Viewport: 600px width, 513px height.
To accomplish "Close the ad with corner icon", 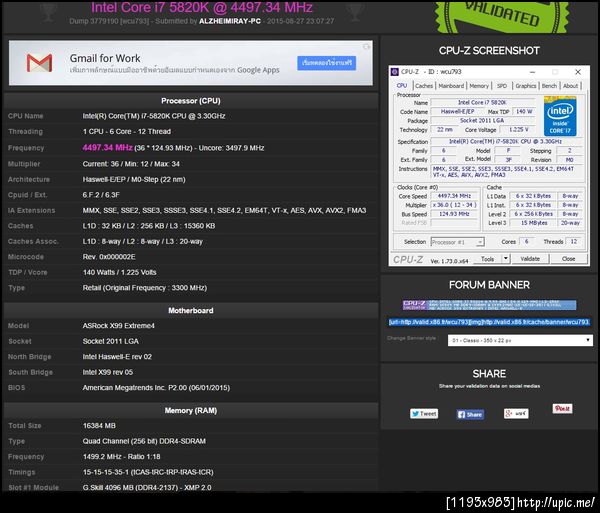I will pos(367,46).
